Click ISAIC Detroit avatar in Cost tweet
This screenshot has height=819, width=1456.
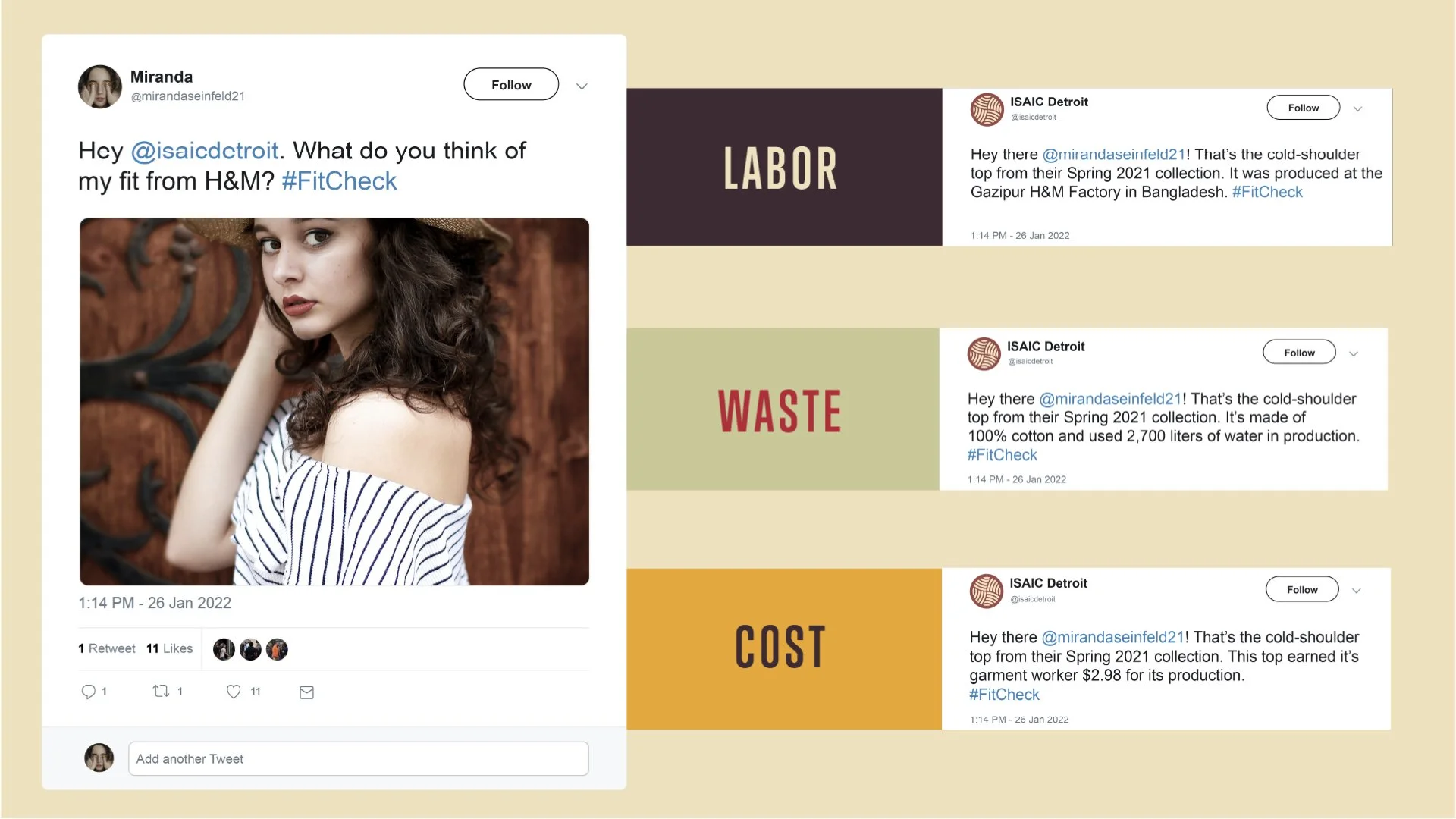coord(987,591)
